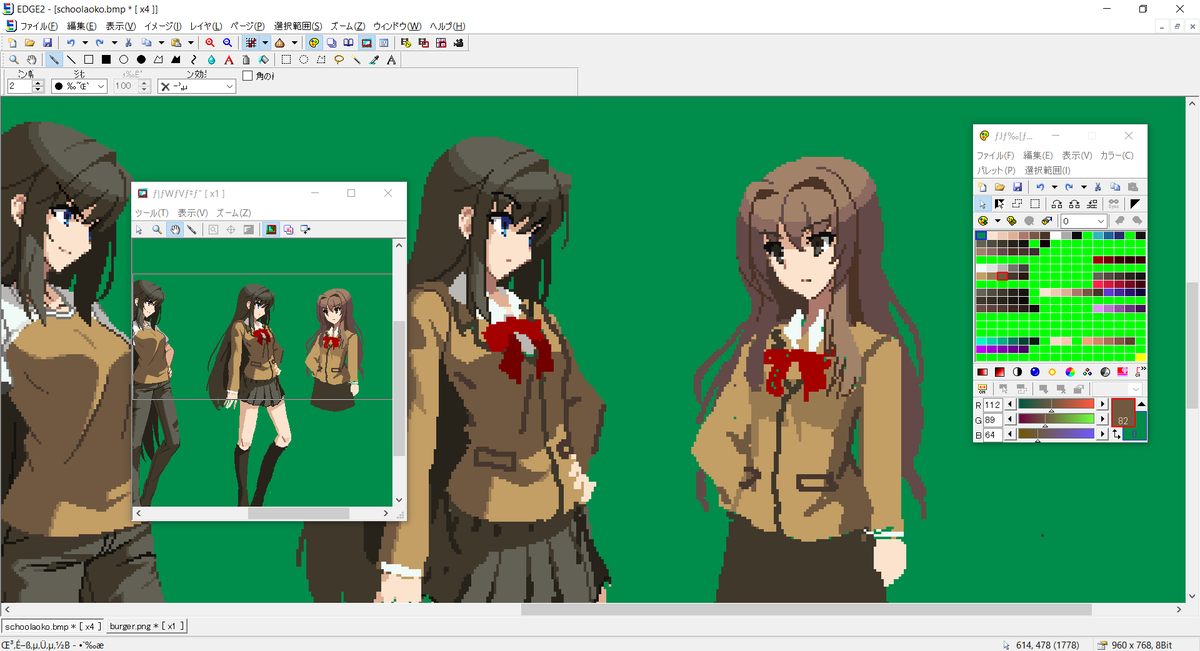Screen dimensions: 1200x651
Task: Open the カラー(C) menu in palette window
Action: pos(1116,155)
